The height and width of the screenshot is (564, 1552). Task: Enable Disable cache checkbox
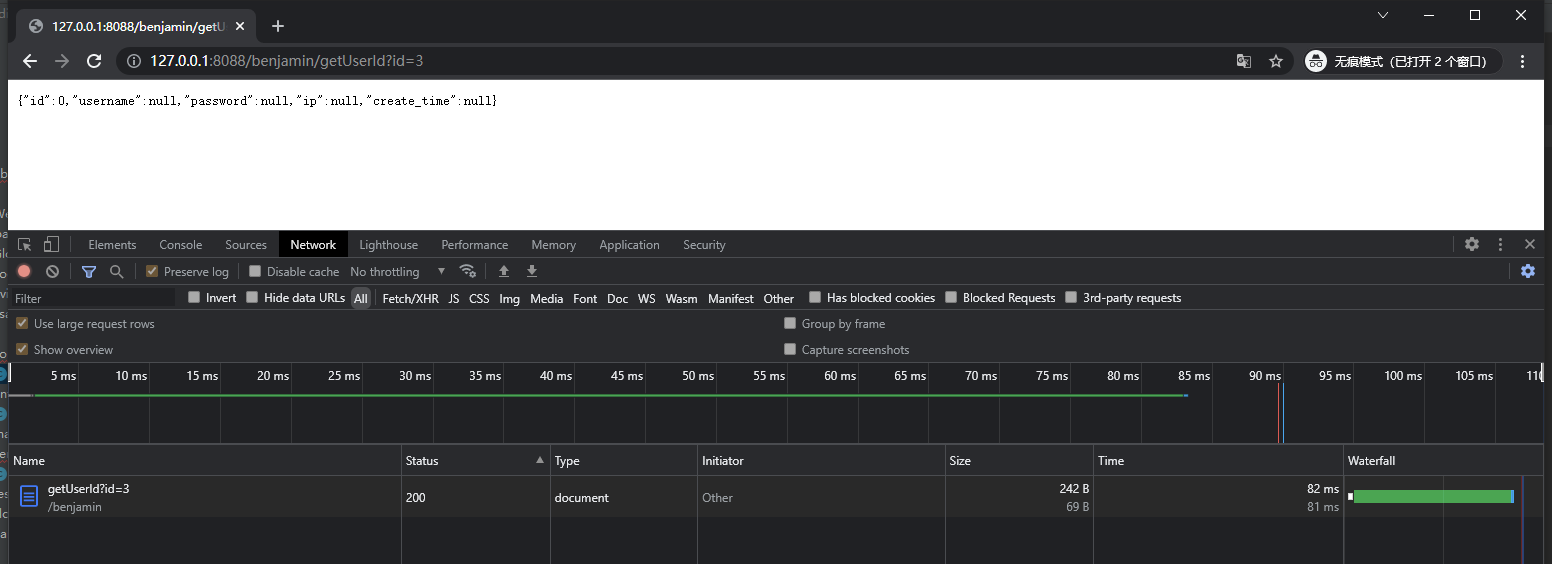(255, 271)
